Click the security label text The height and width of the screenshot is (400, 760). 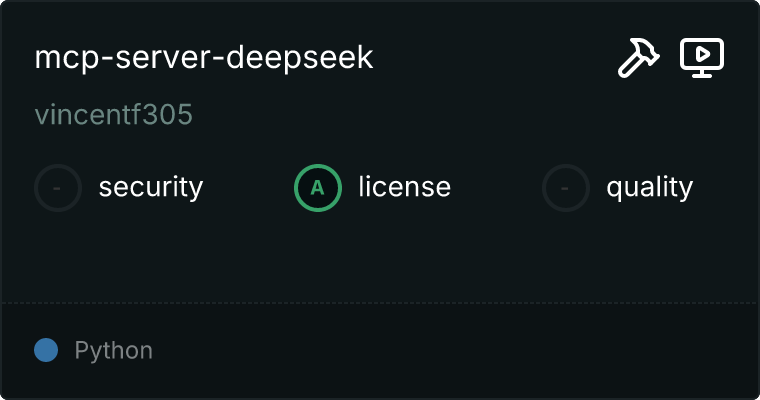[x=151, y=188]
